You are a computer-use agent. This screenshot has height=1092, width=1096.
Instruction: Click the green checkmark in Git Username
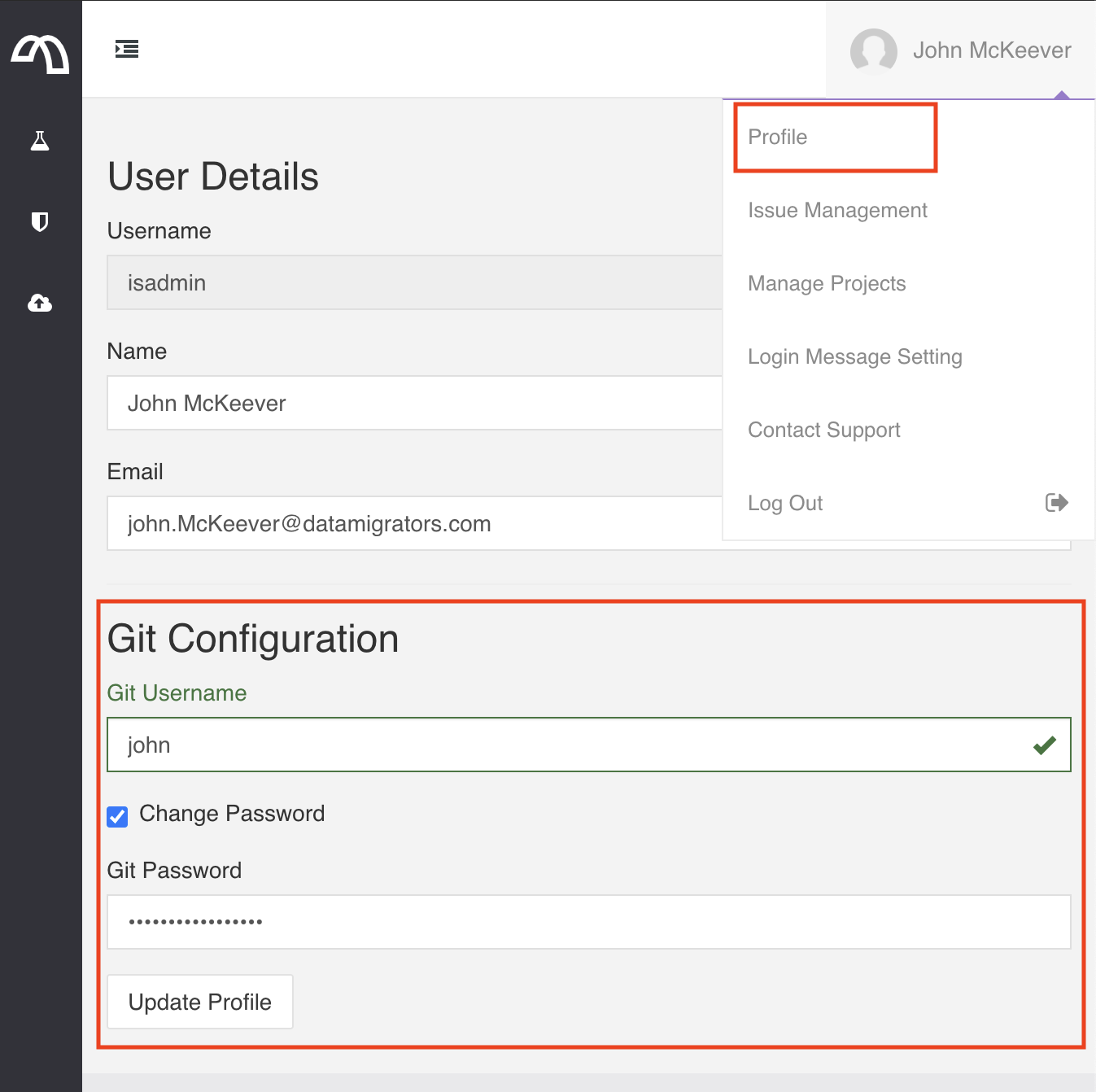1044,745
